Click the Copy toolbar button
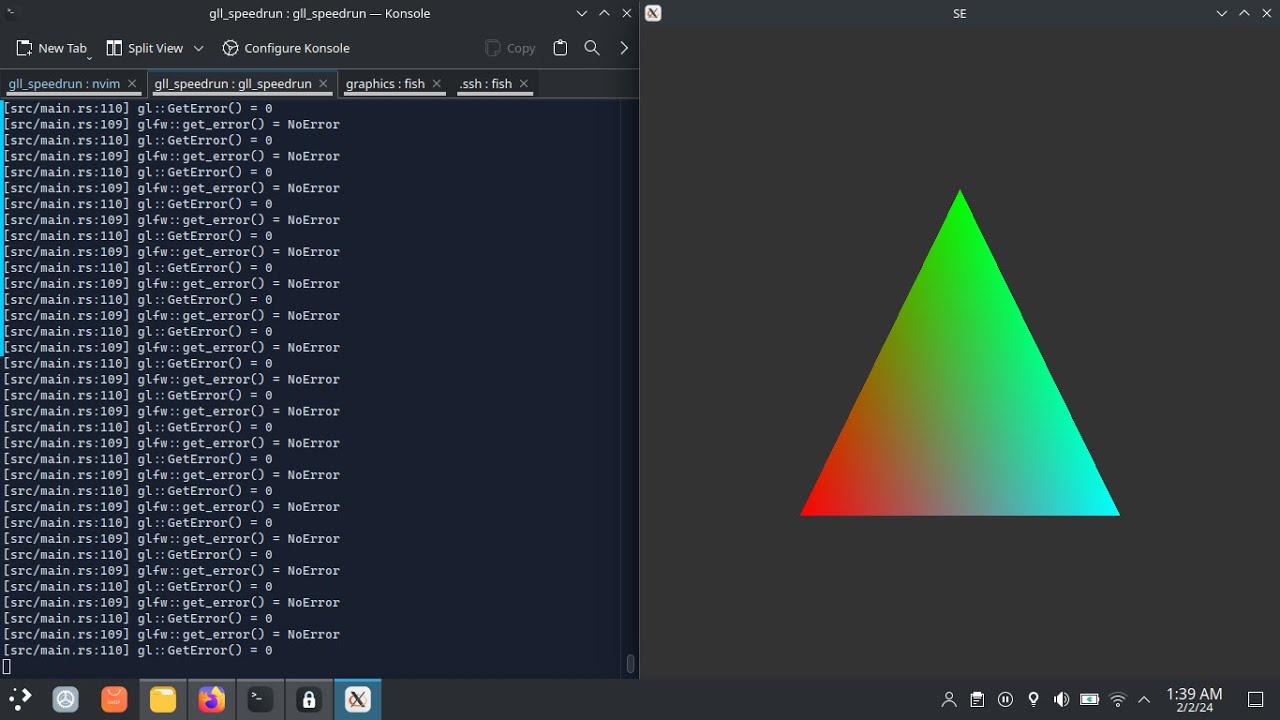Screen dimensions: 1280x720 point(510,48)
